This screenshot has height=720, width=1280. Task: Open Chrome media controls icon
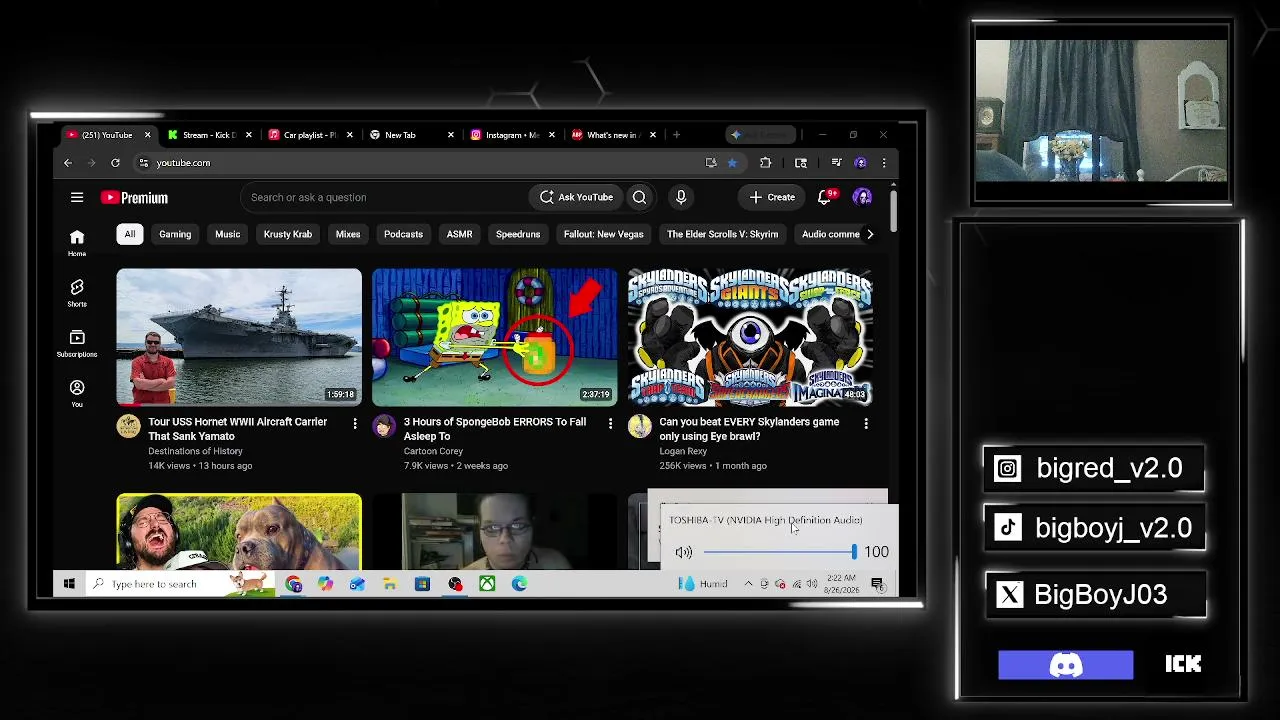tap(836, 163)
